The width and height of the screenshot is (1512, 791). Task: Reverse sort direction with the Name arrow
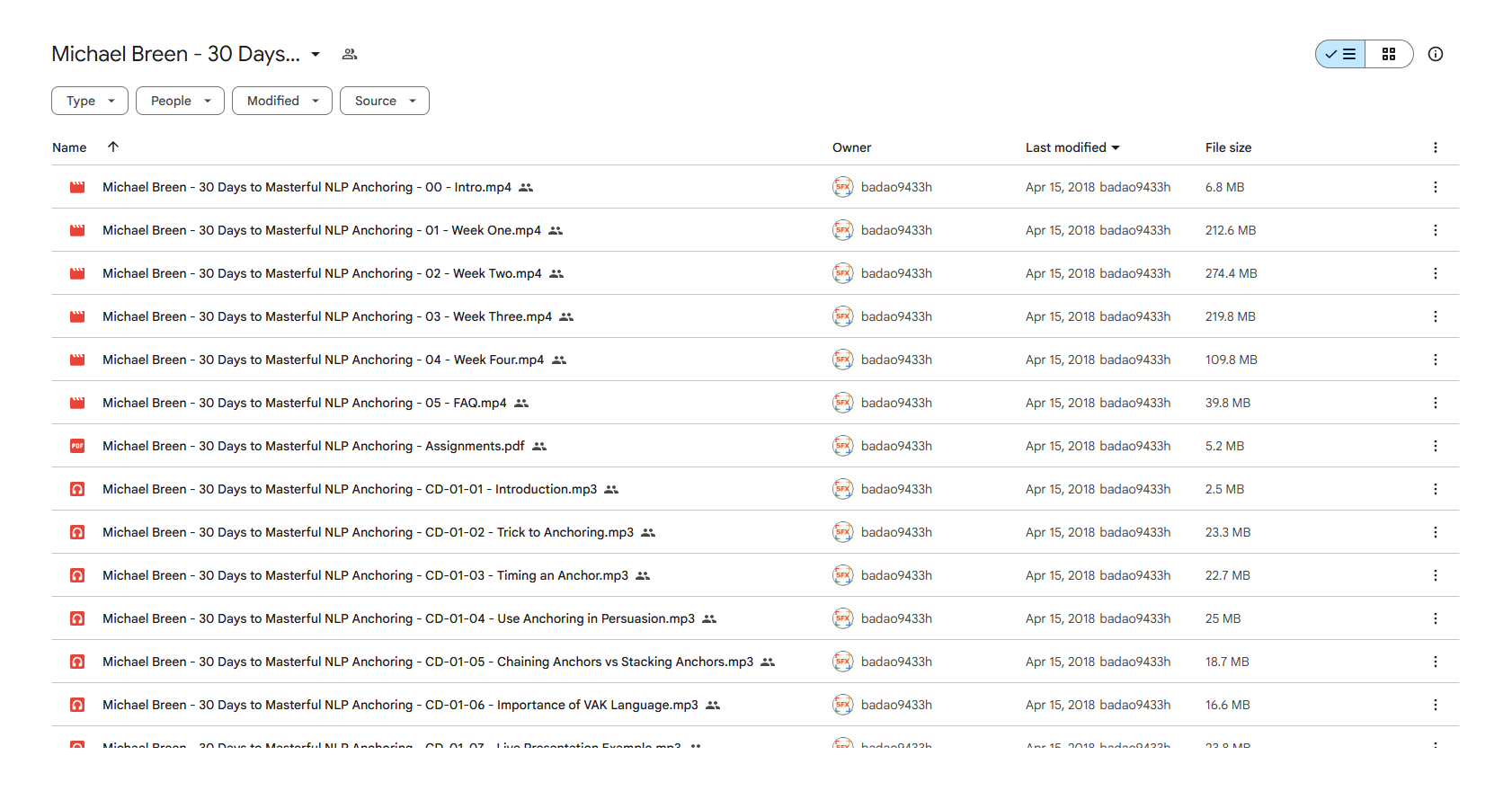click(113, 147)
